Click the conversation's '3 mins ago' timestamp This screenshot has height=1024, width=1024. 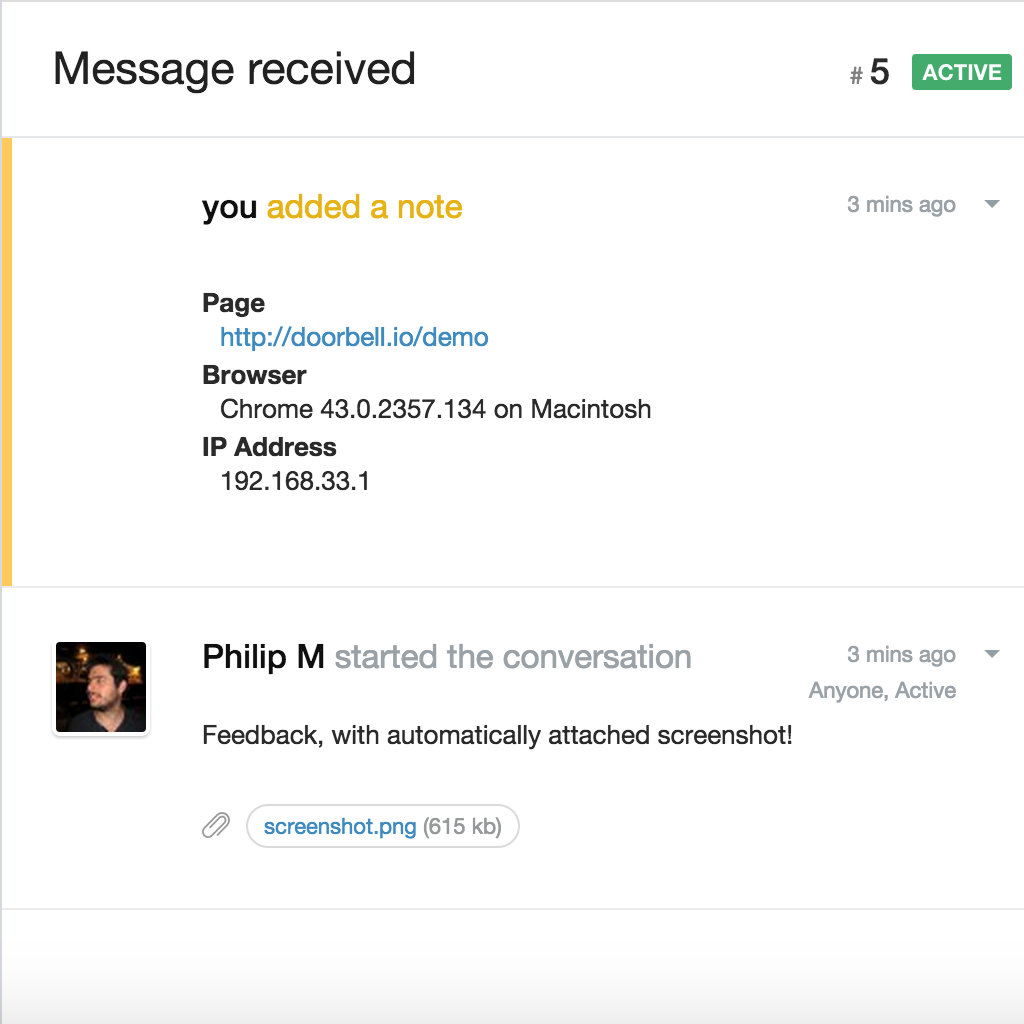(901, 654)
